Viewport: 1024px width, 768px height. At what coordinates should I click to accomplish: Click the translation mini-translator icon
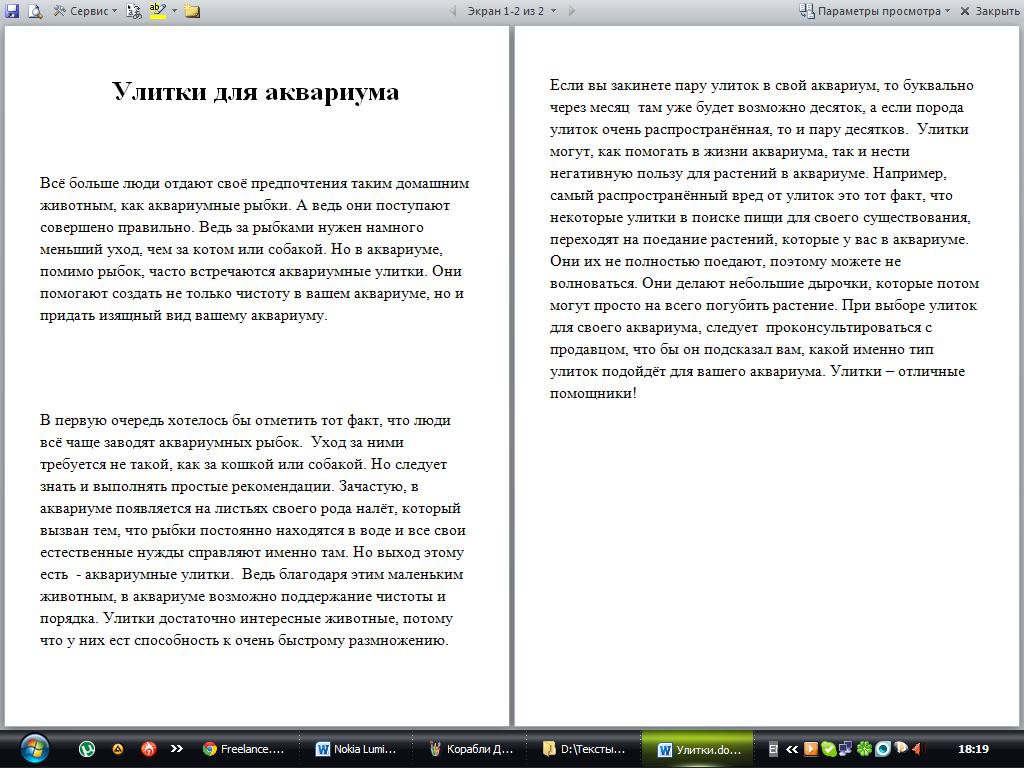tap(134, 10)
